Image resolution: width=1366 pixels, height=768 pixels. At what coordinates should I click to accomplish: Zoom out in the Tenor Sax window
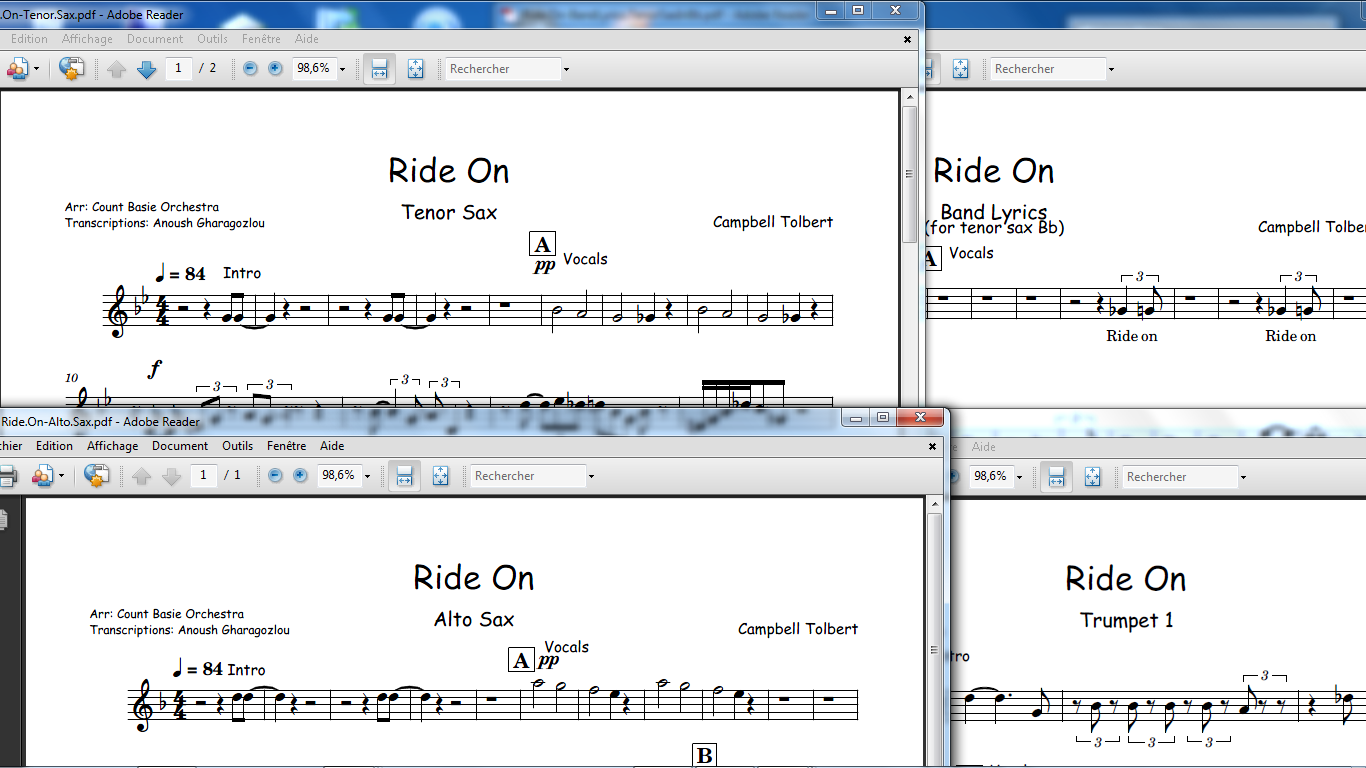point(250,69)
